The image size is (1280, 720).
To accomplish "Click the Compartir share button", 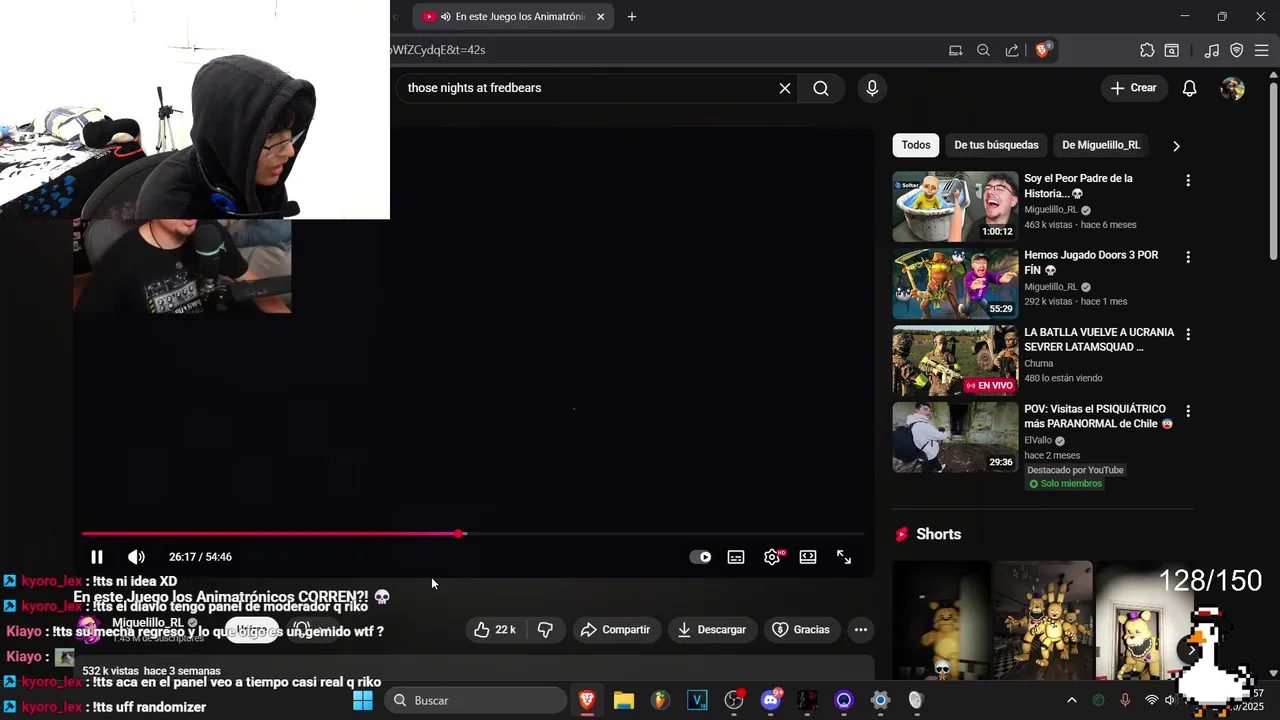I will (x=615, y=630).
